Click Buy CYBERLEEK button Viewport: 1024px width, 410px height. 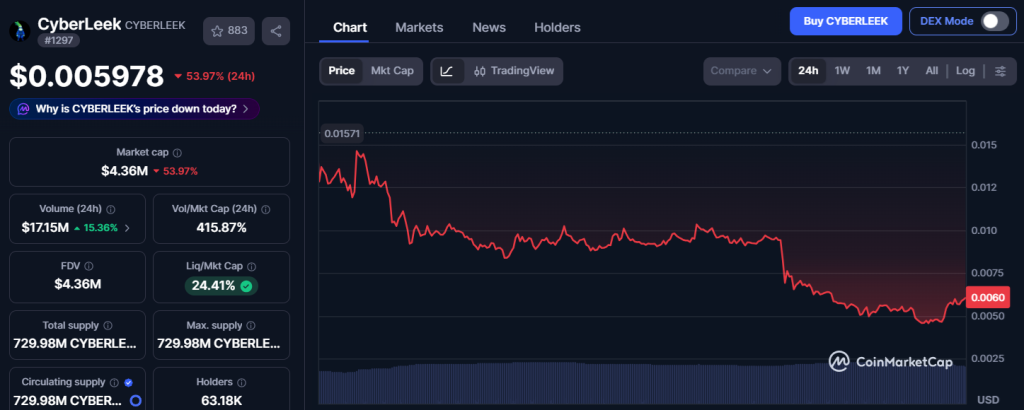[x=846, y=21]
